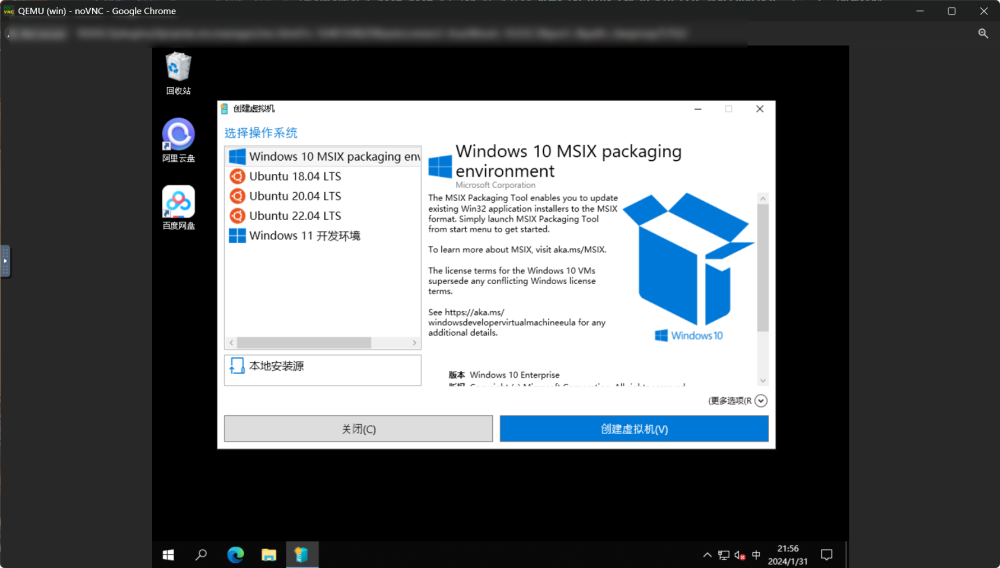Expand 更多选项 more options chevron
The width and height of the screenshot is (1000, 568).
(761, 400)
